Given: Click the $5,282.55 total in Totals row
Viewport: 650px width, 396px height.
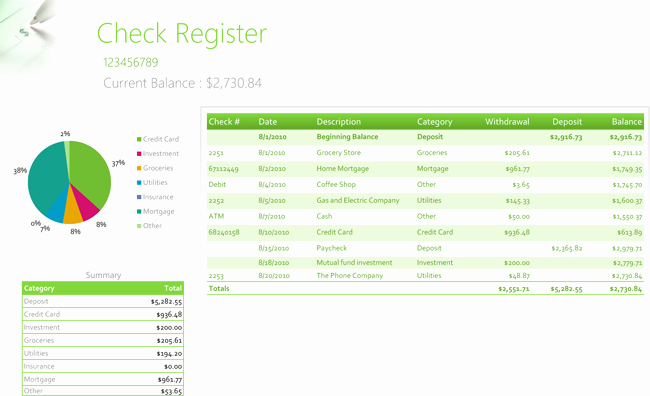Looking at the screenshot, I should (x=566, y=289).
